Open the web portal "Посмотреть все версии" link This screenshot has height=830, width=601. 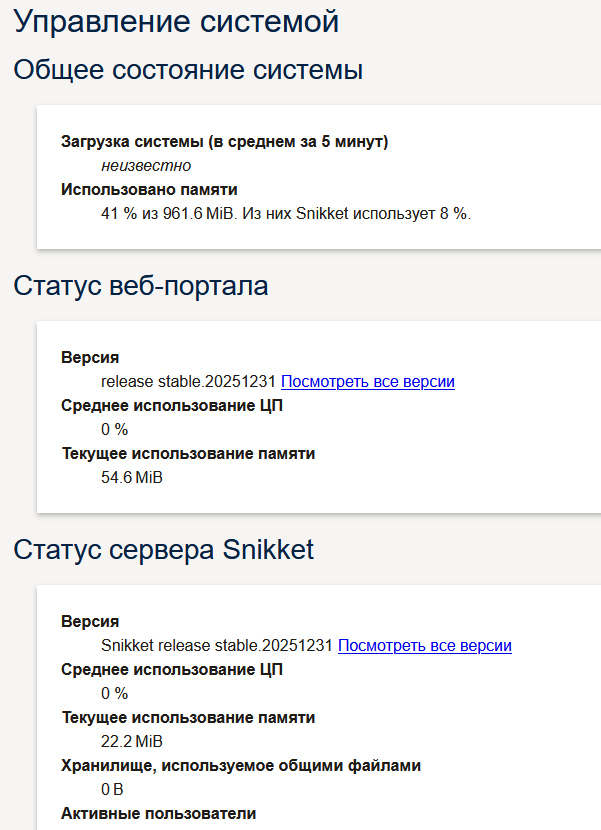click(369, 381)
